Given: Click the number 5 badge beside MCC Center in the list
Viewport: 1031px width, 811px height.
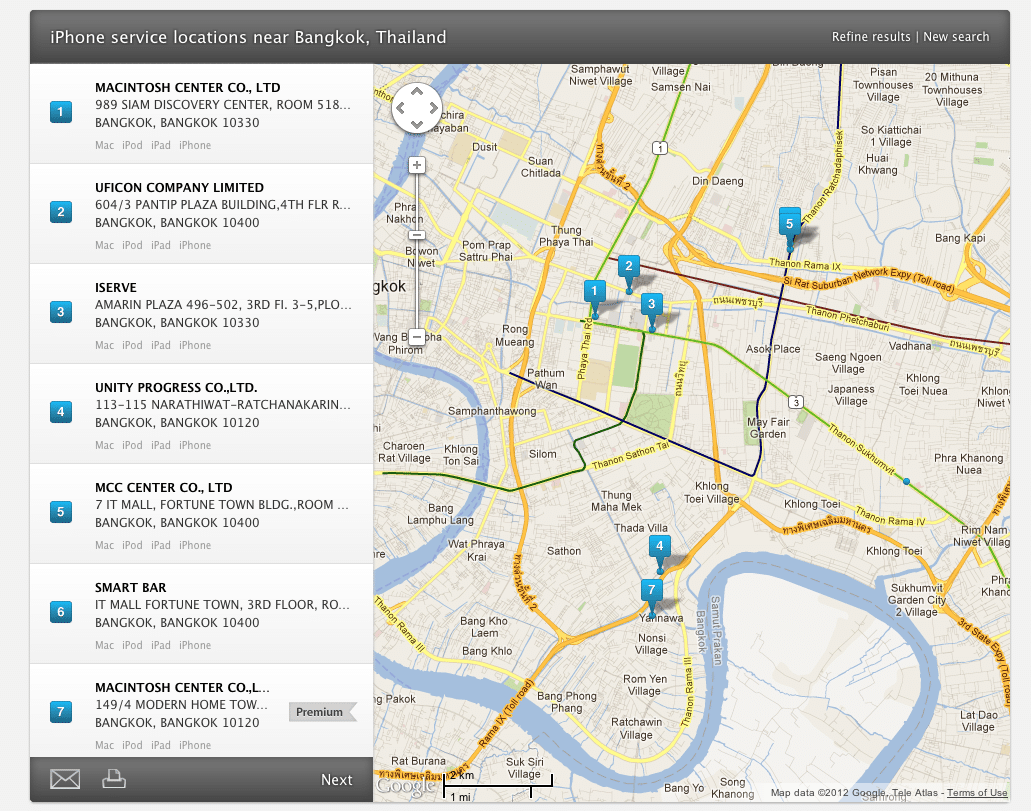Looking at the screenshot, I should 60,512.
